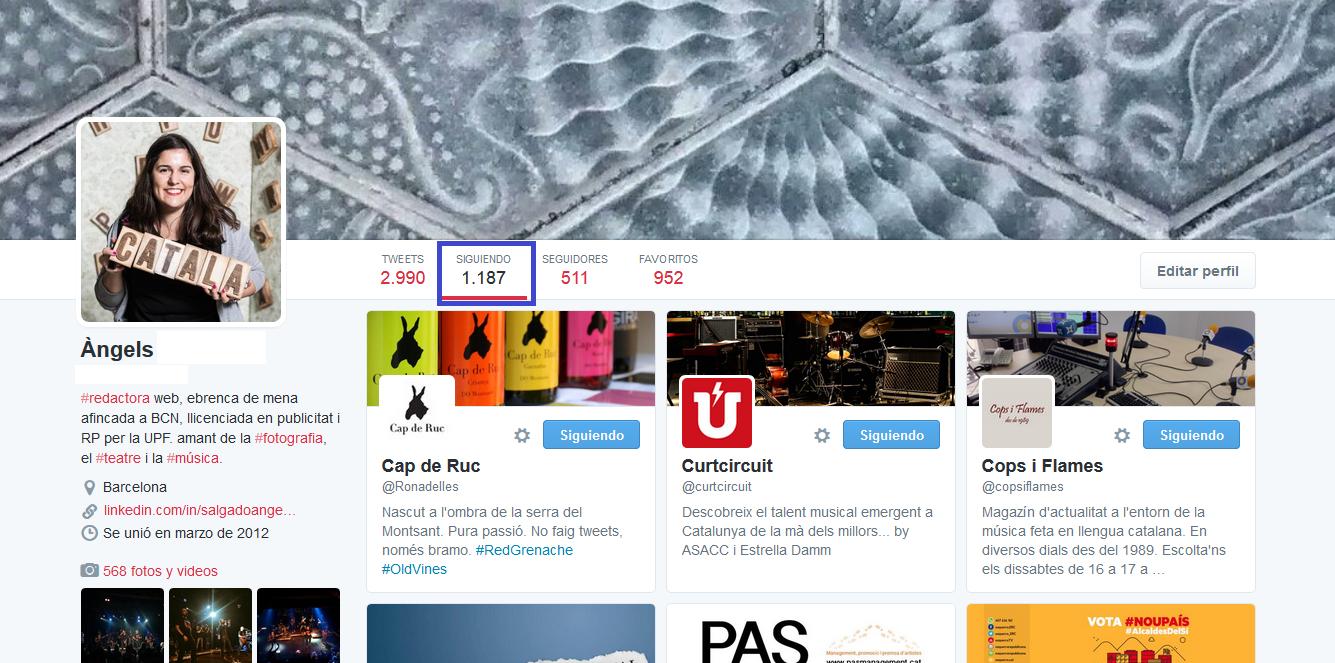Click the Àngels profile photo

click(181, 222)
